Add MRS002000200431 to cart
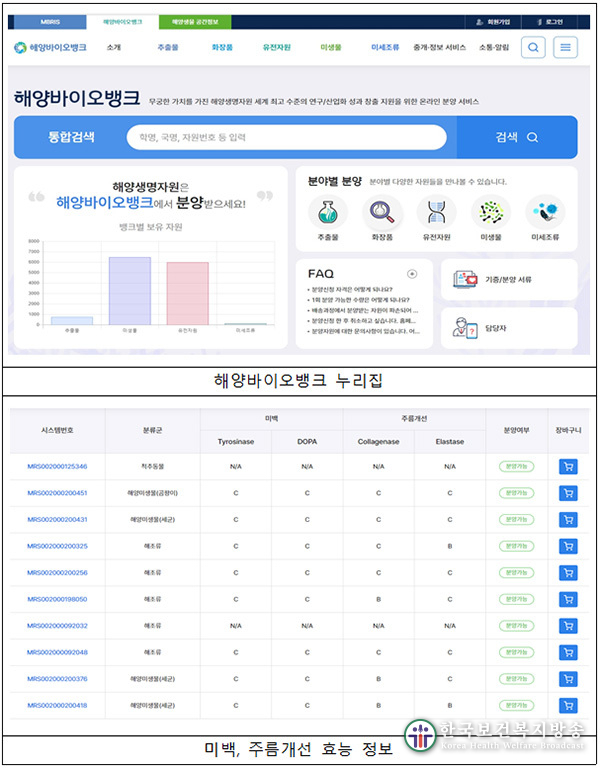This screenshot has height=770, width=600. click(x=568, y=520)
